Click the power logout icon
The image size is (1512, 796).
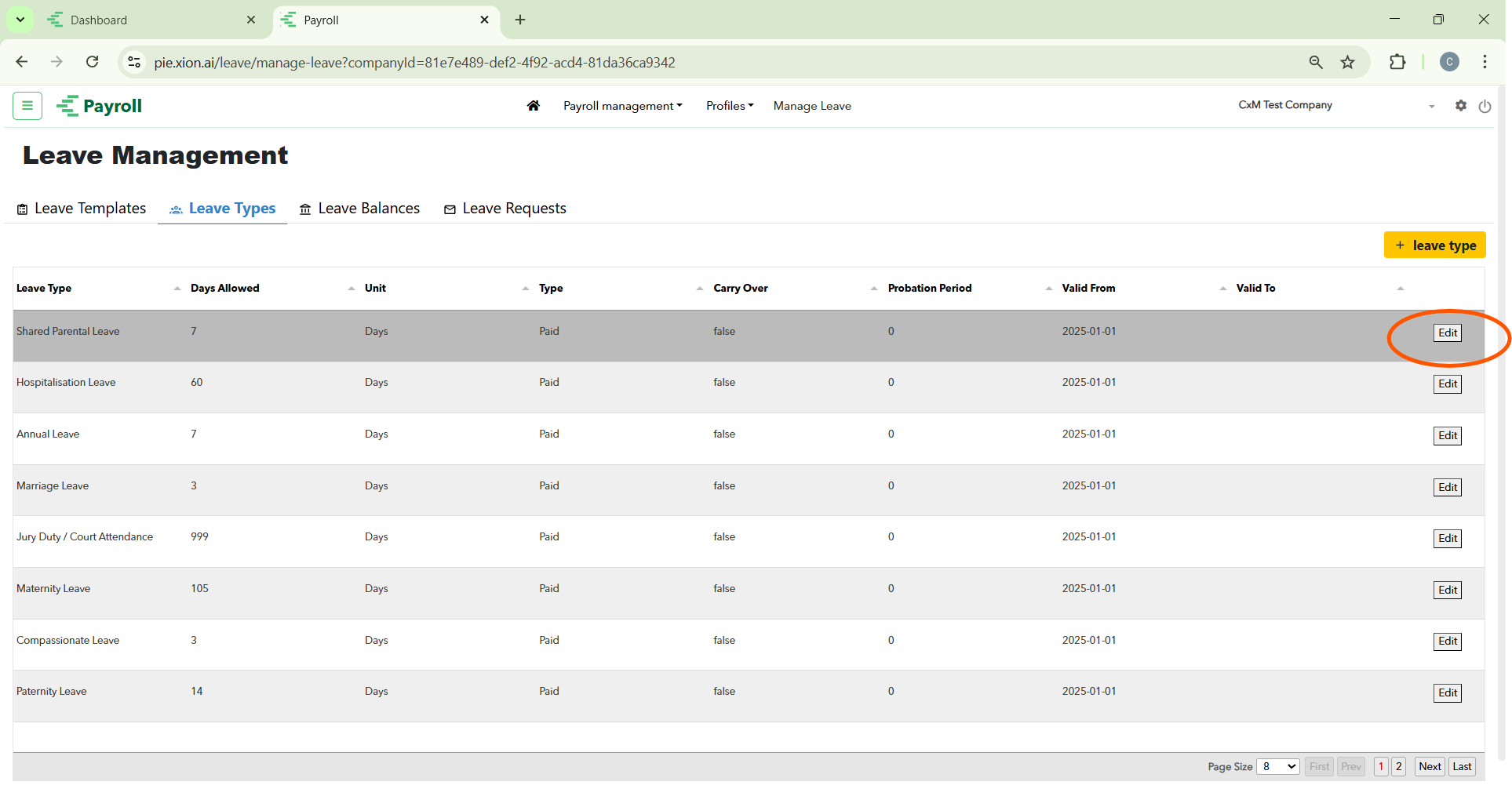[1485, 107]
